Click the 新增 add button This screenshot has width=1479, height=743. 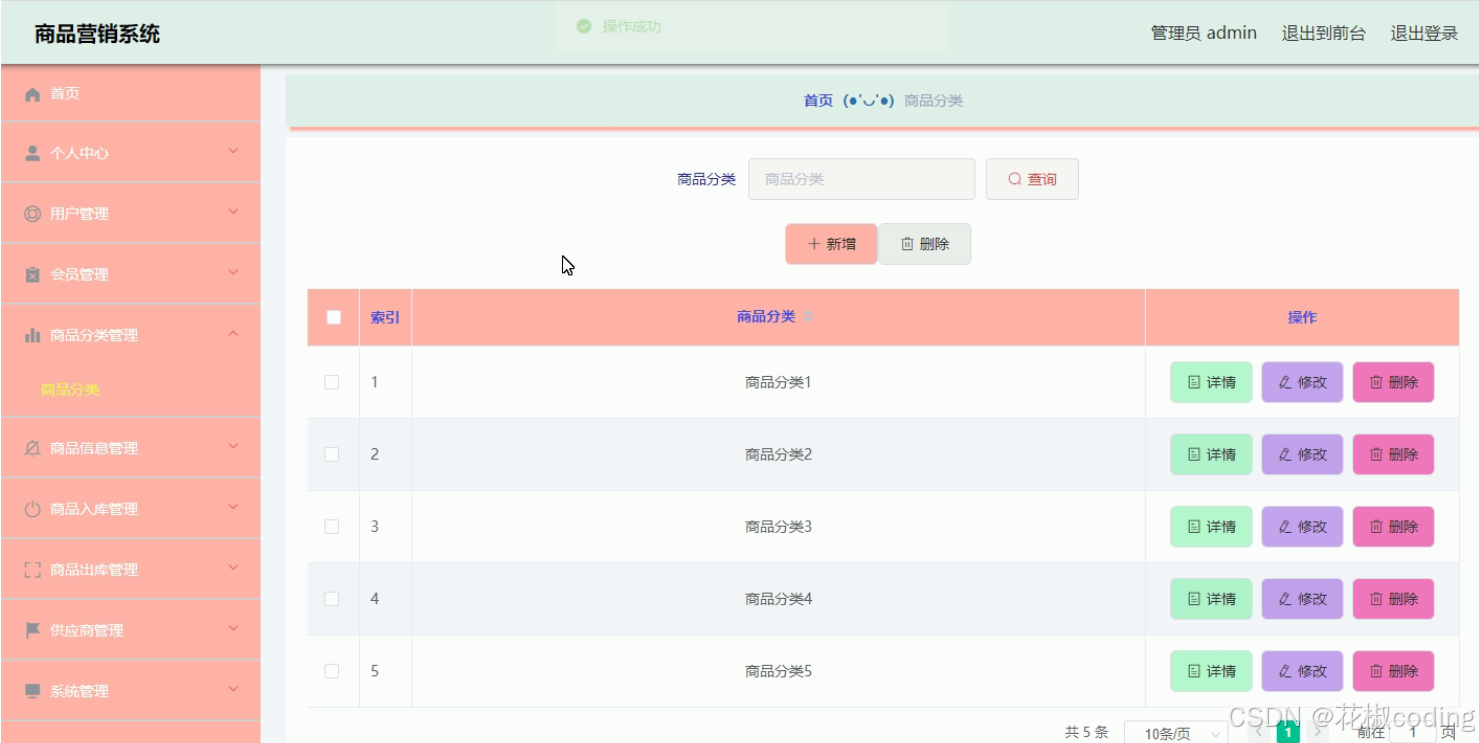pos(831,244)
